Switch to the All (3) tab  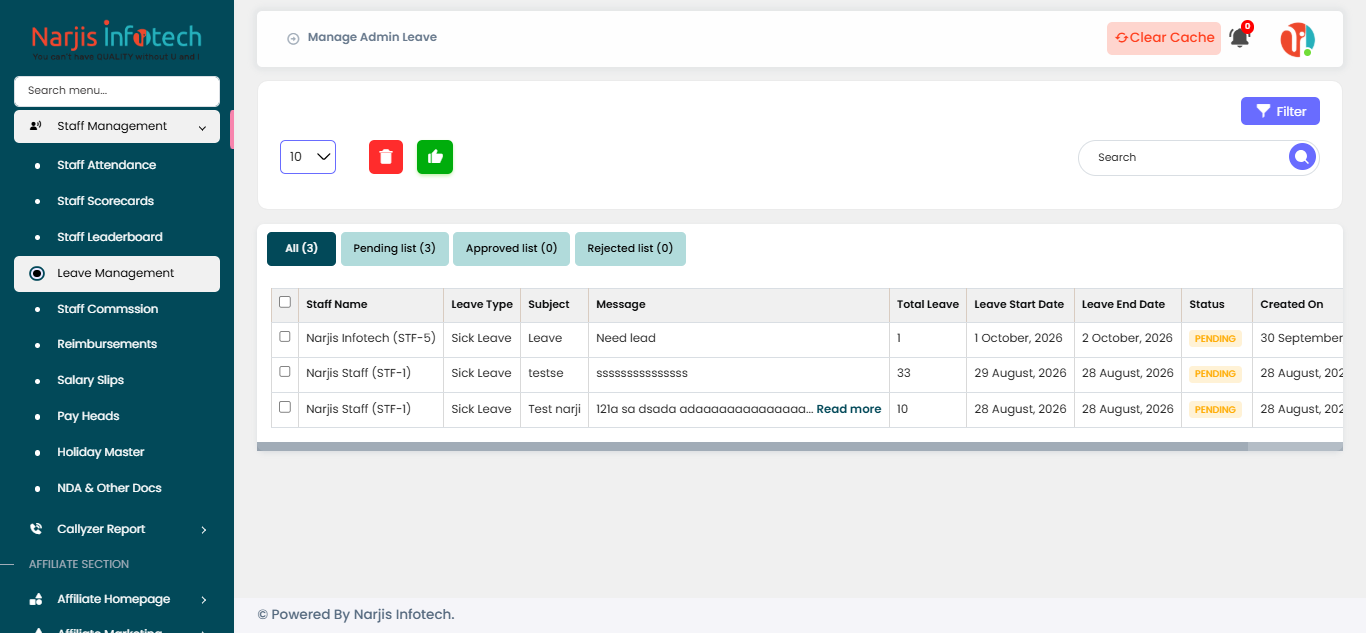[301, 248]
